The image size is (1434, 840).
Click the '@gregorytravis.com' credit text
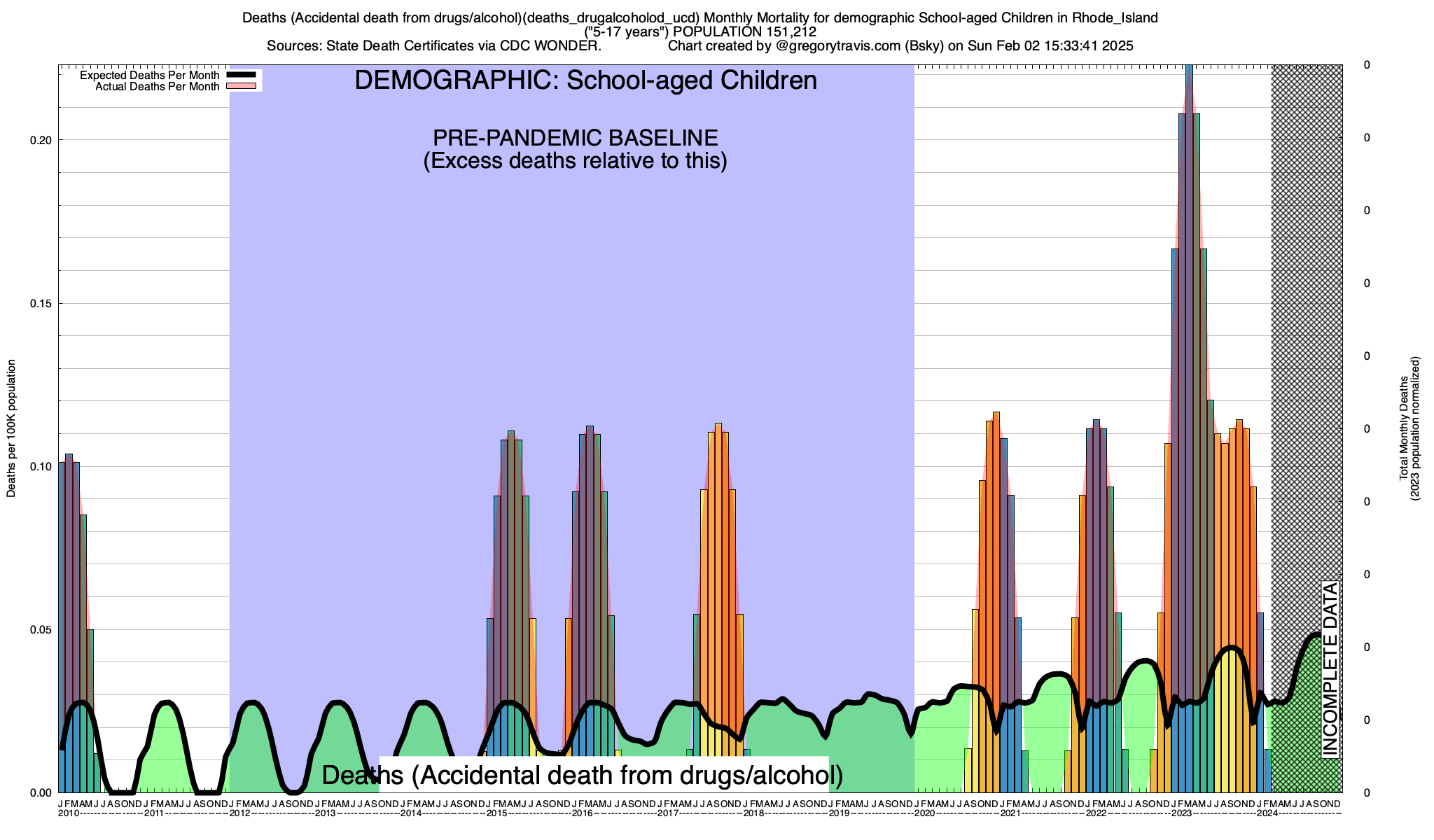837,46
